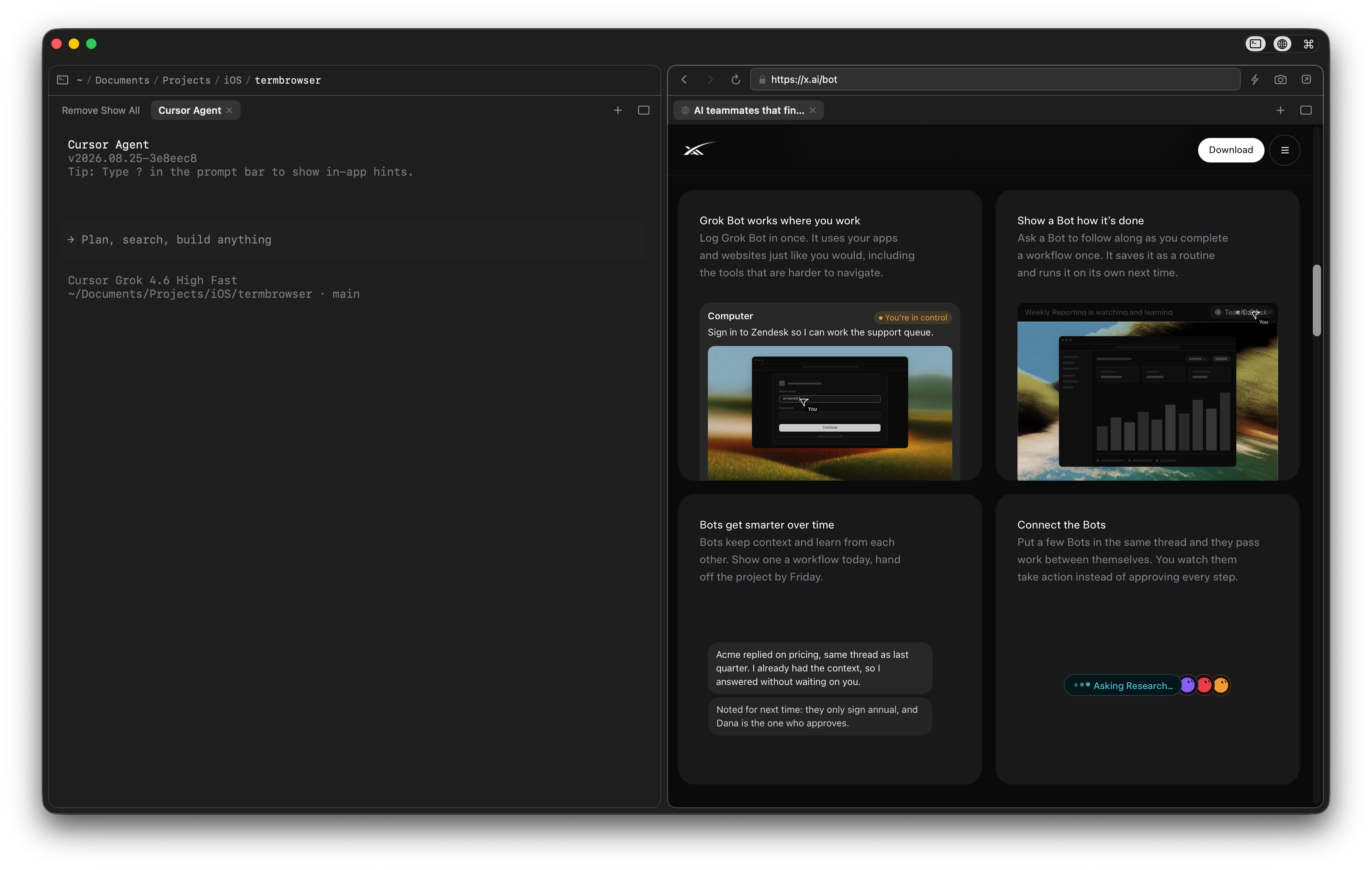The image size is (1372, 870).
Task: Focus the Plan, search, build anything prompt
Action: 353,240
